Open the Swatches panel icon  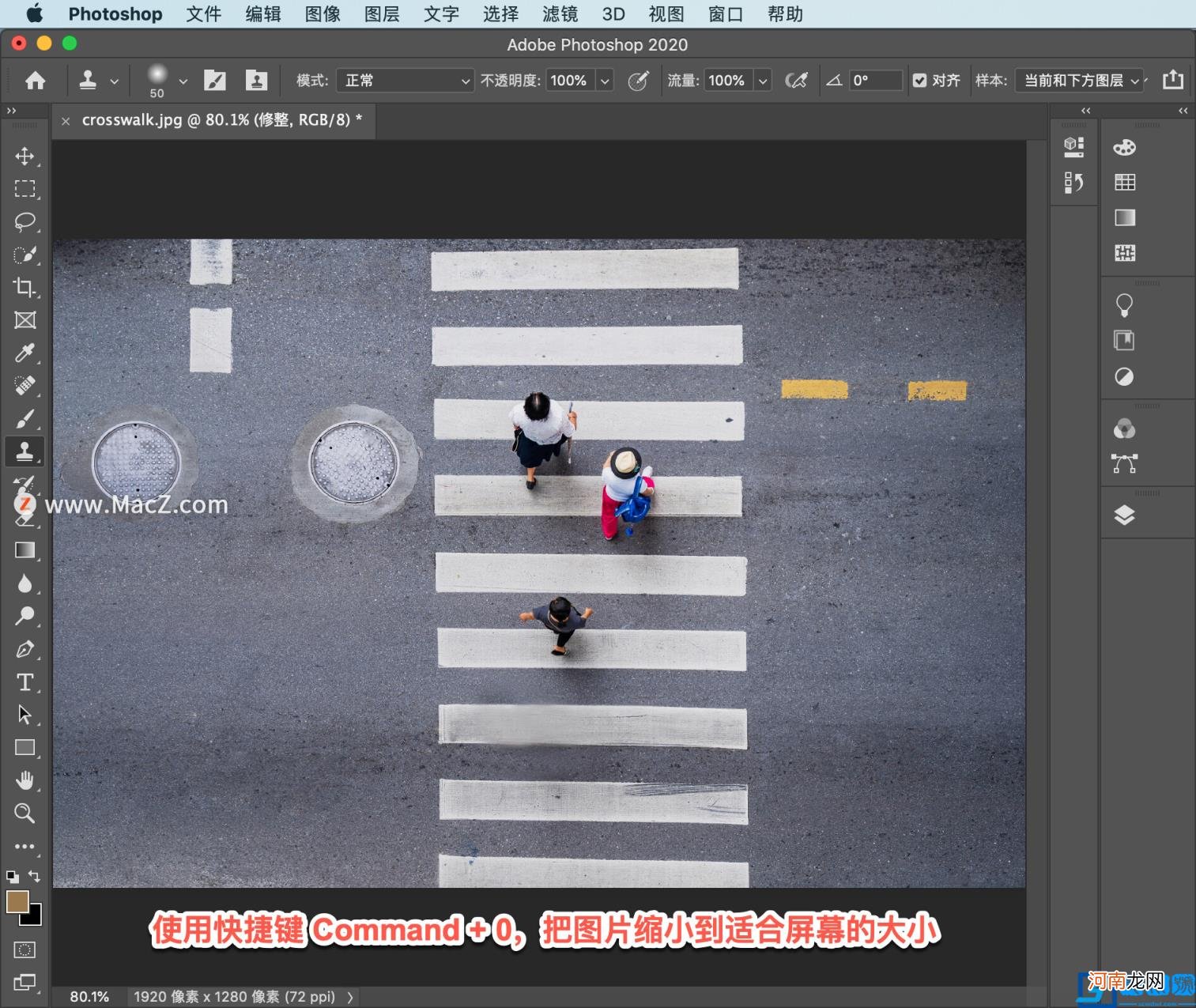[1124, 183]
